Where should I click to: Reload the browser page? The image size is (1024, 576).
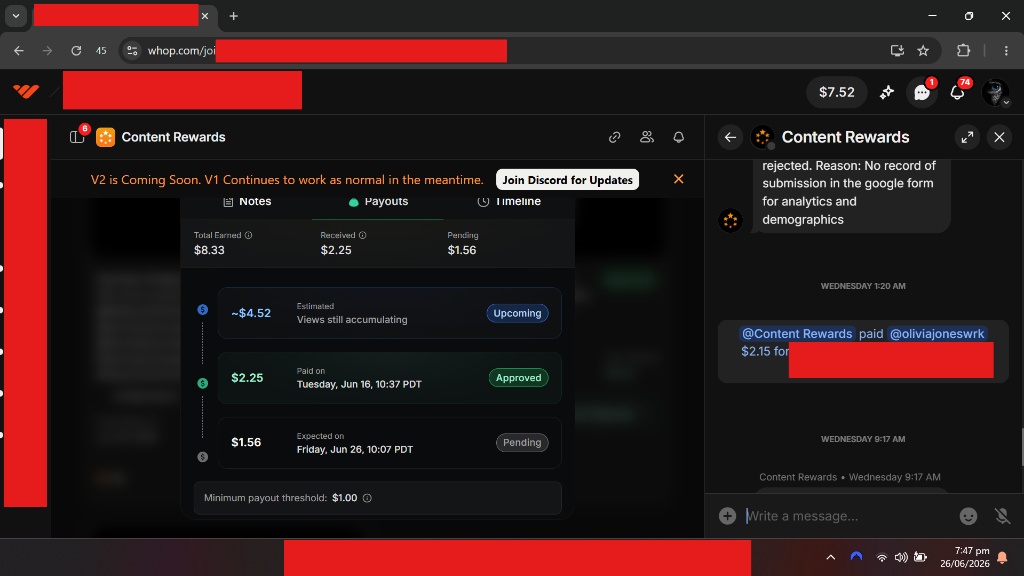tap(76, 51)
